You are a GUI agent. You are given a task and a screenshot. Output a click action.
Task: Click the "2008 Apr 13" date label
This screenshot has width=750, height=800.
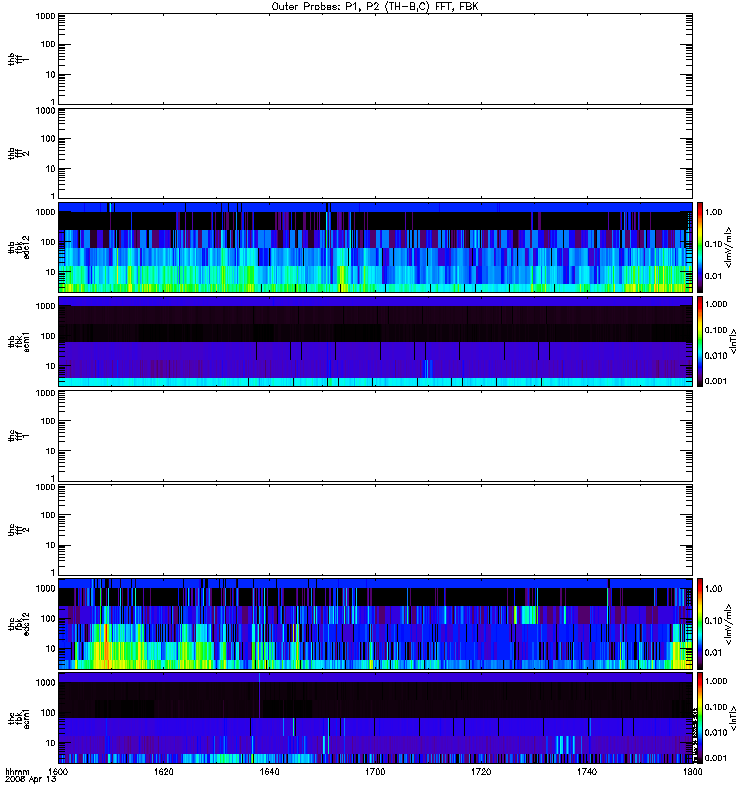tap(31, 780)
